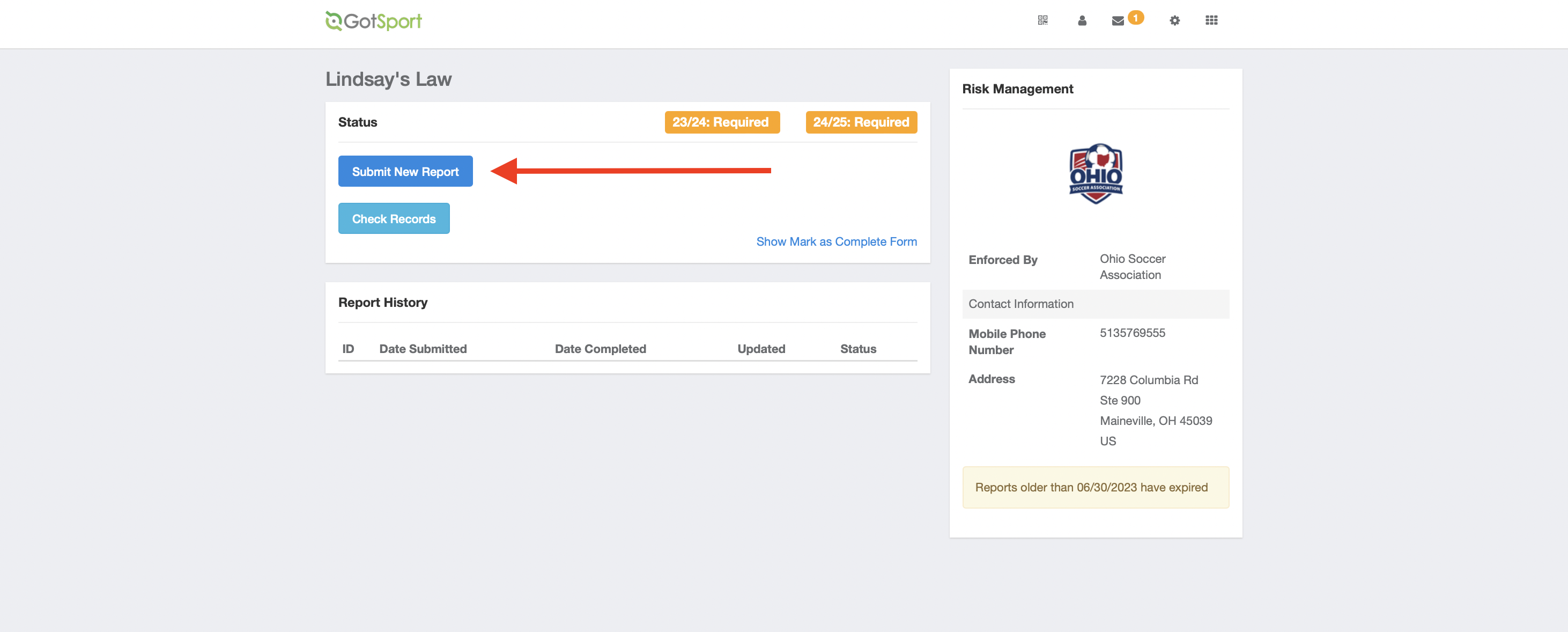
Task: Click Maineville, OH 45039 text
Action: click(1155, 421)
